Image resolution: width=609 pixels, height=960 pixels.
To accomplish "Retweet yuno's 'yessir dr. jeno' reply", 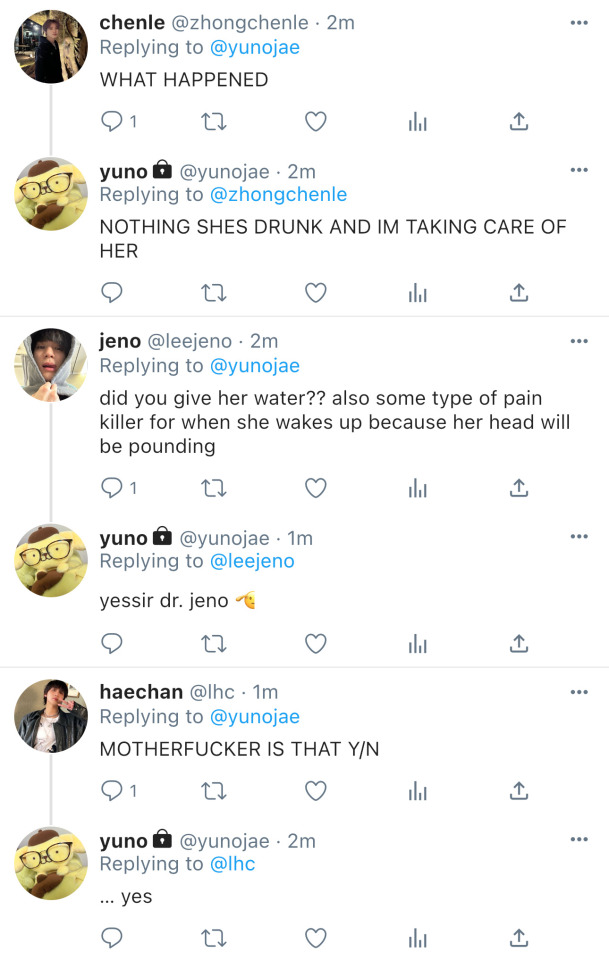I will (214, 643).
